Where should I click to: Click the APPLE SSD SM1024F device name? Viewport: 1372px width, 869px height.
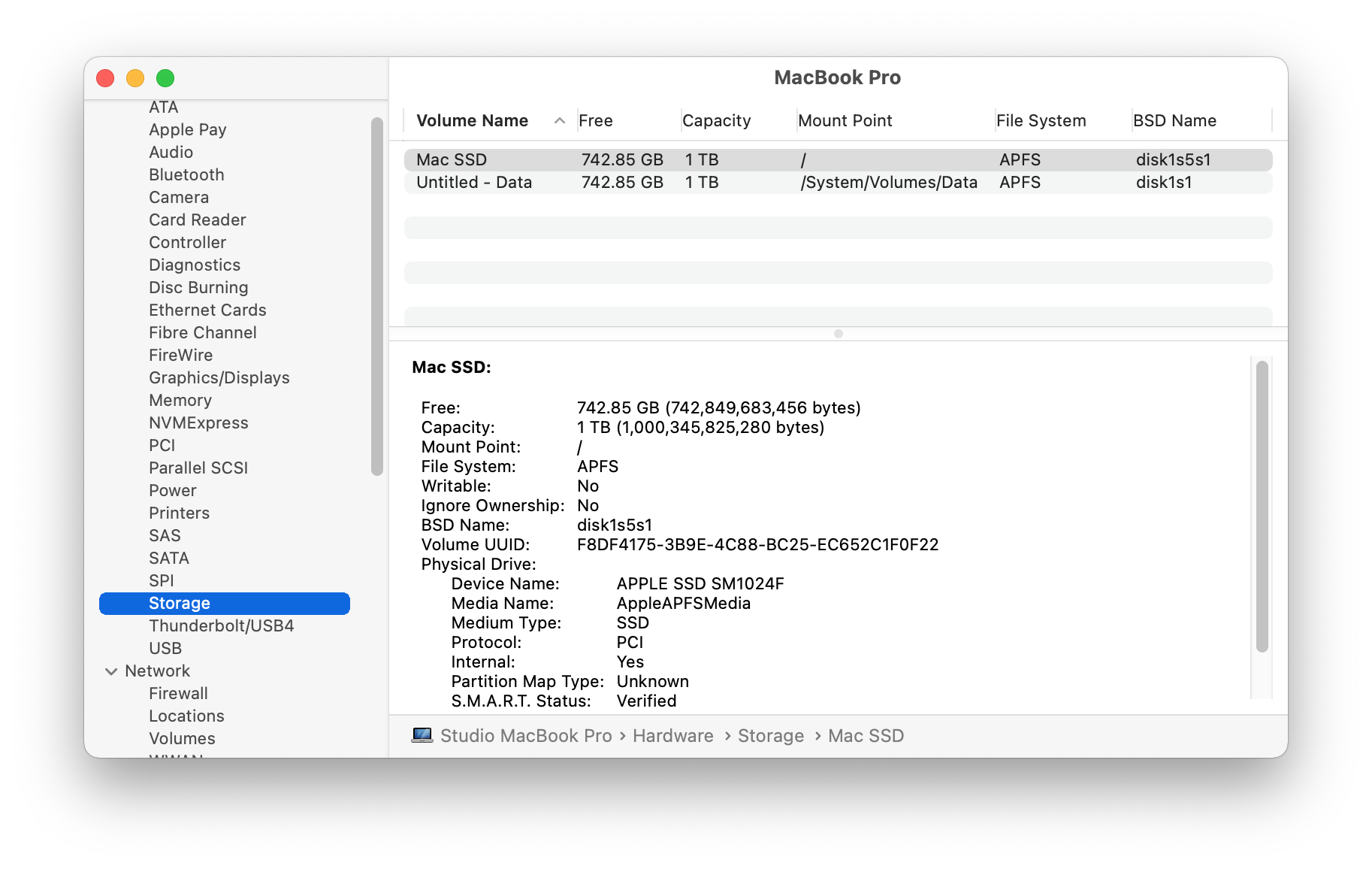(700, 583)
